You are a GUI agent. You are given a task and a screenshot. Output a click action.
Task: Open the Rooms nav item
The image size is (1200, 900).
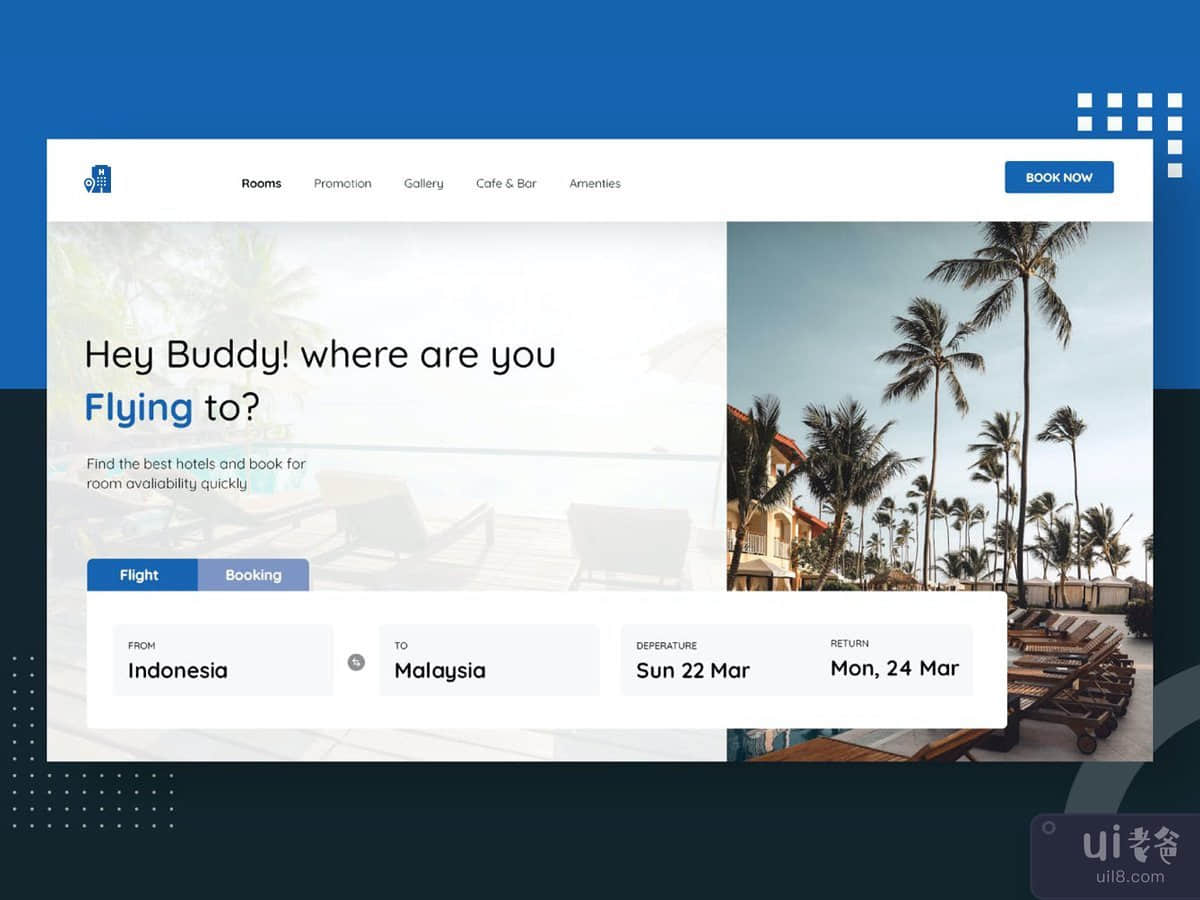click(x=261, y=184)
